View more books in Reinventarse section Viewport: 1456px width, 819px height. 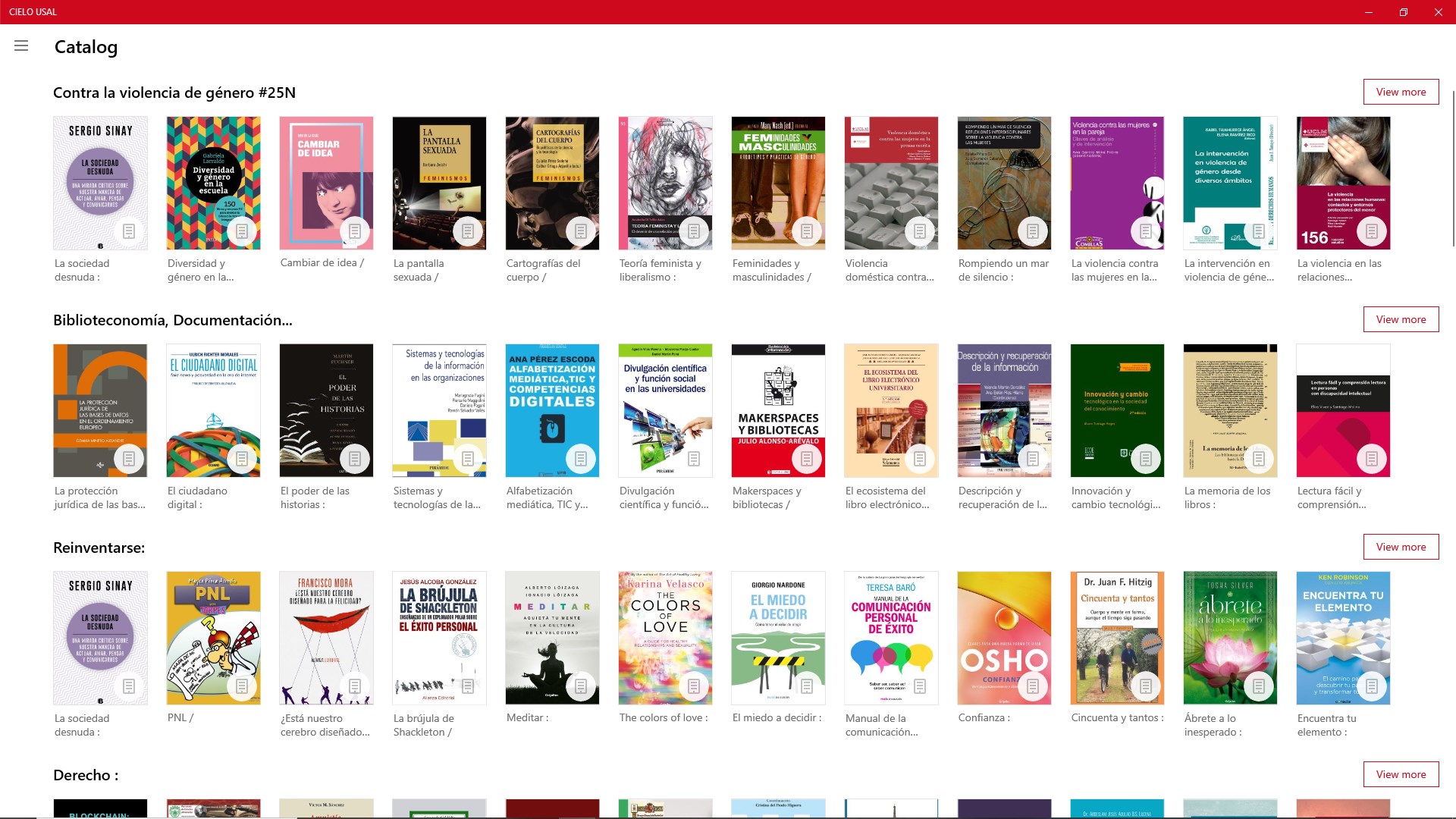click(1401, 547)
